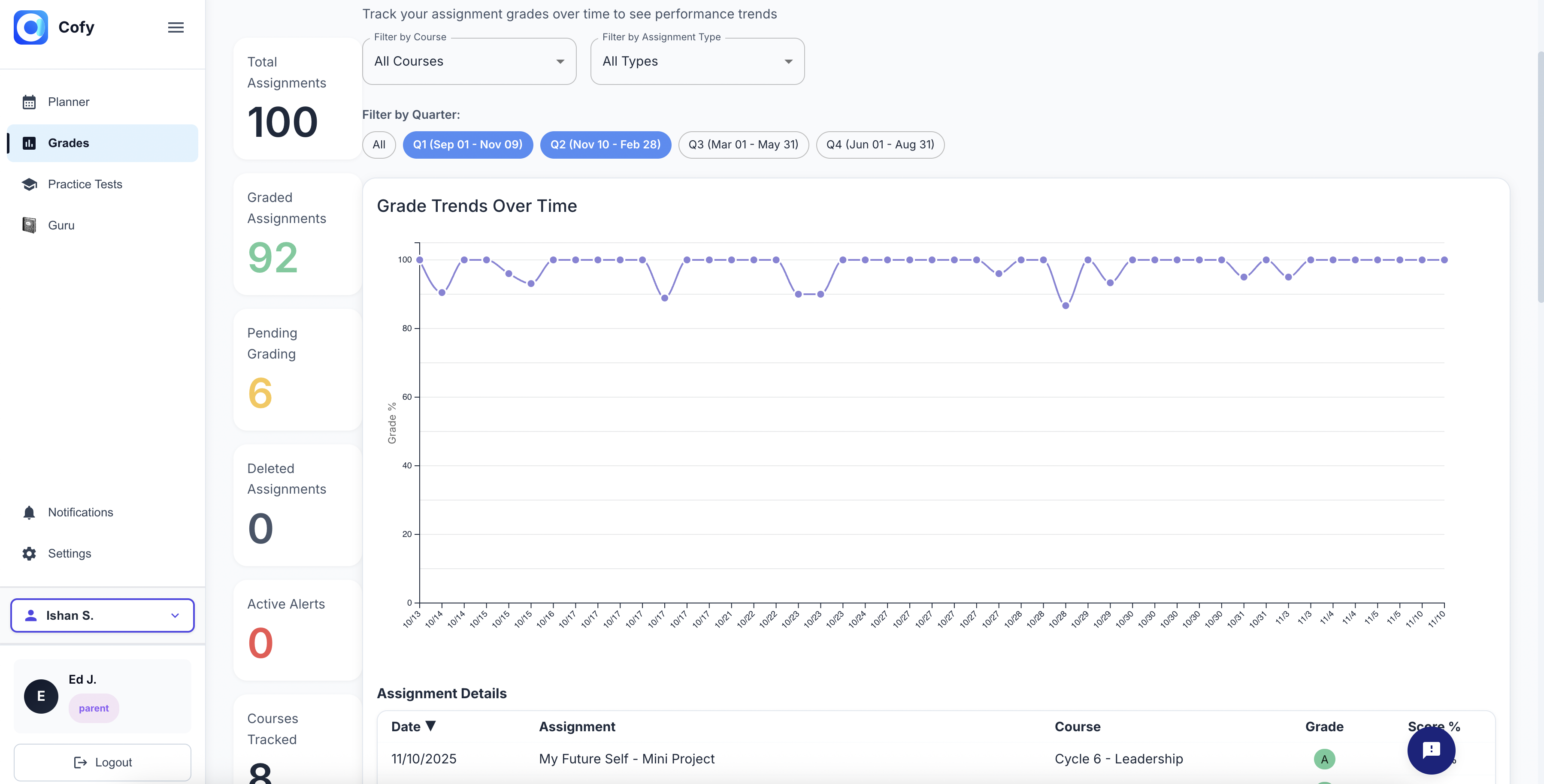Click the Cofy logo icon
Viewport: 1544px width, 784px height.
[31, 27]
